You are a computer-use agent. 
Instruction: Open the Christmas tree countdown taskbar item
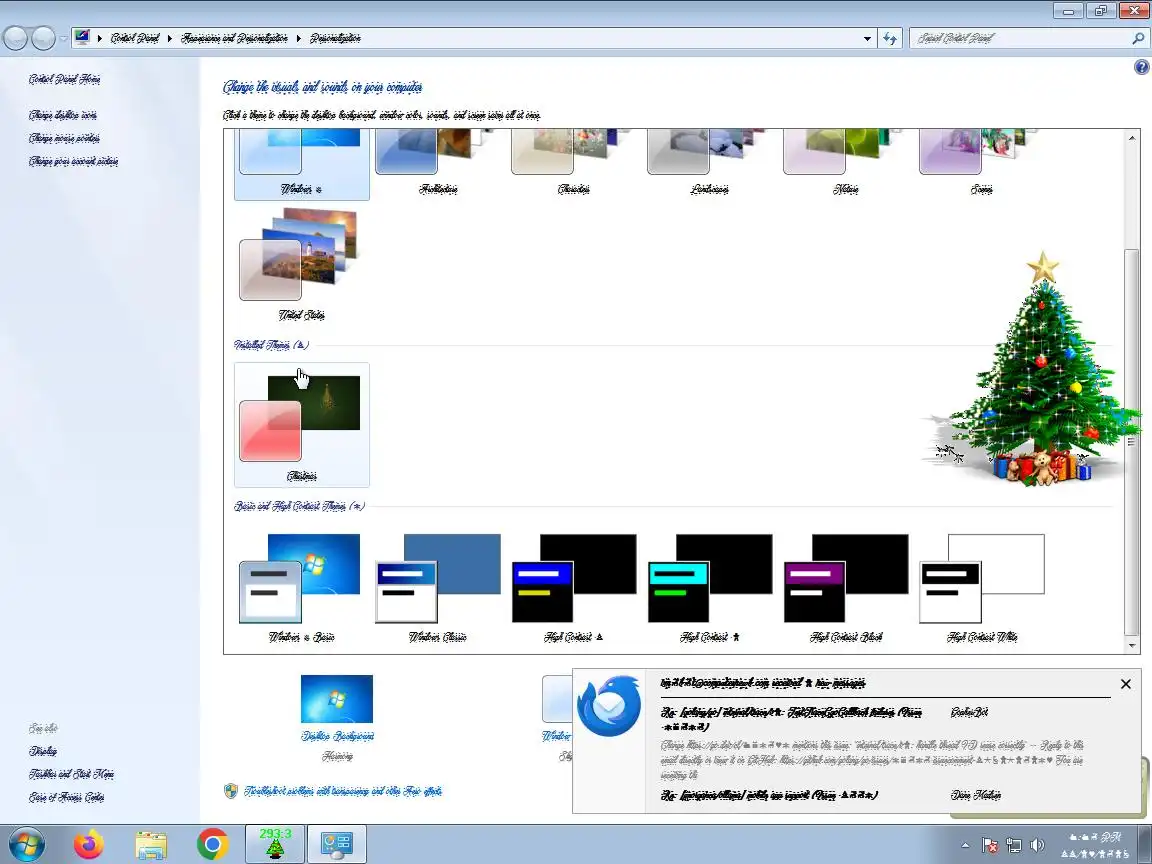pyautogui.click(x=275, y=844)
